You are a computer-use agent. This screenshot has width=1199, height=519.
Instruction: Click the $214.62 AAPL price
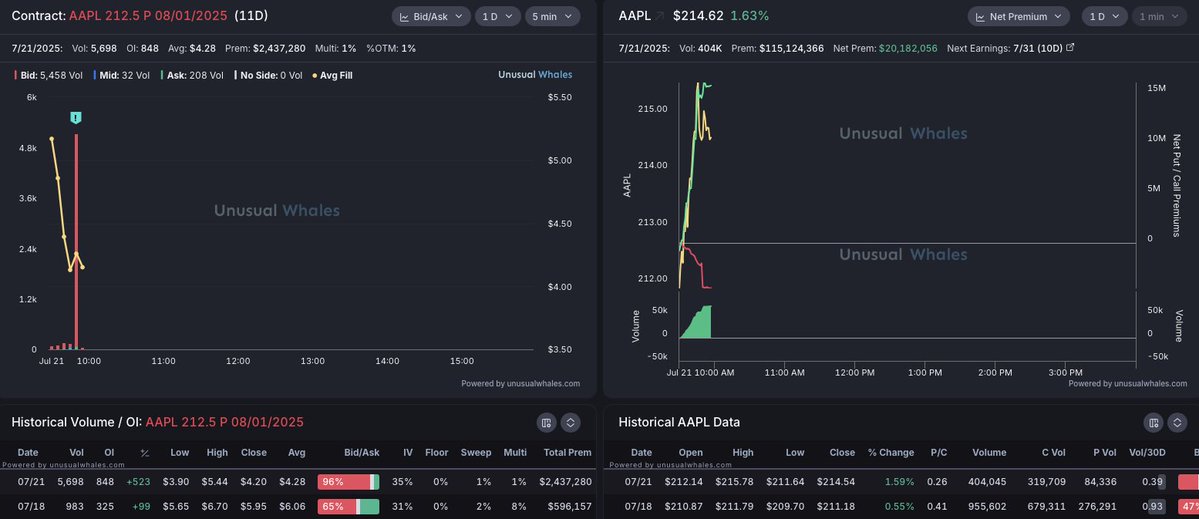pyautogui.click(x=698, y=15)
